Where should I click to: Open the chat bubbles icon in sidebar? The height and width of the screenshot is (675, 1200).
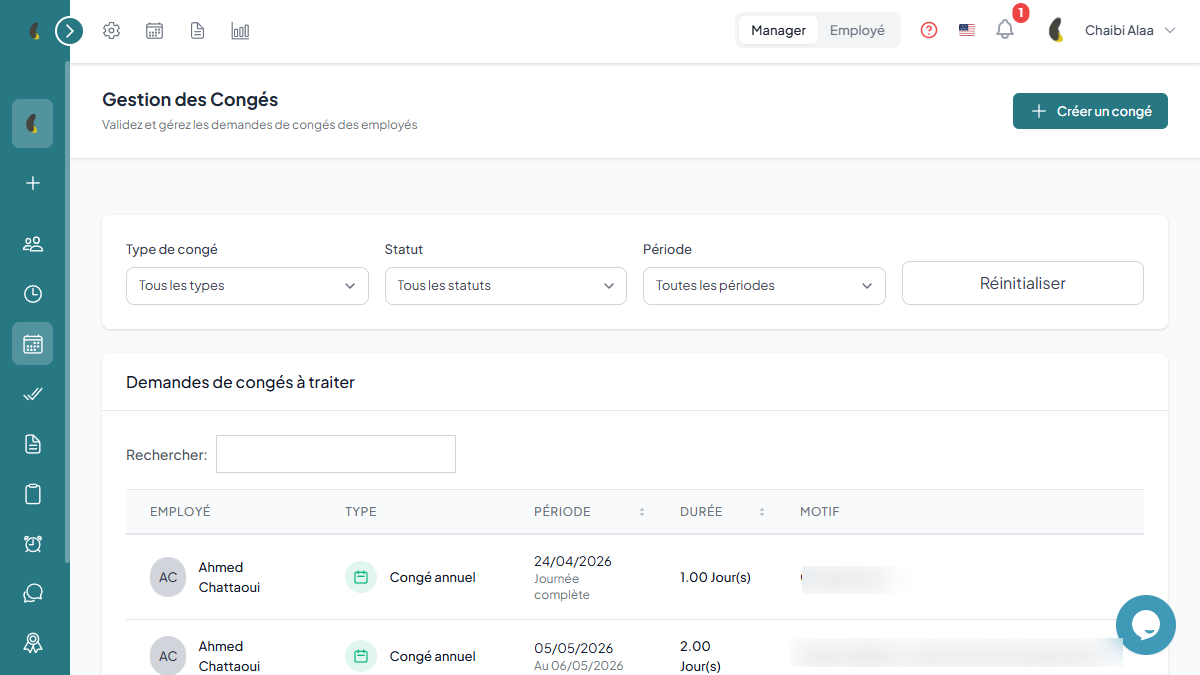pos(33,594)
